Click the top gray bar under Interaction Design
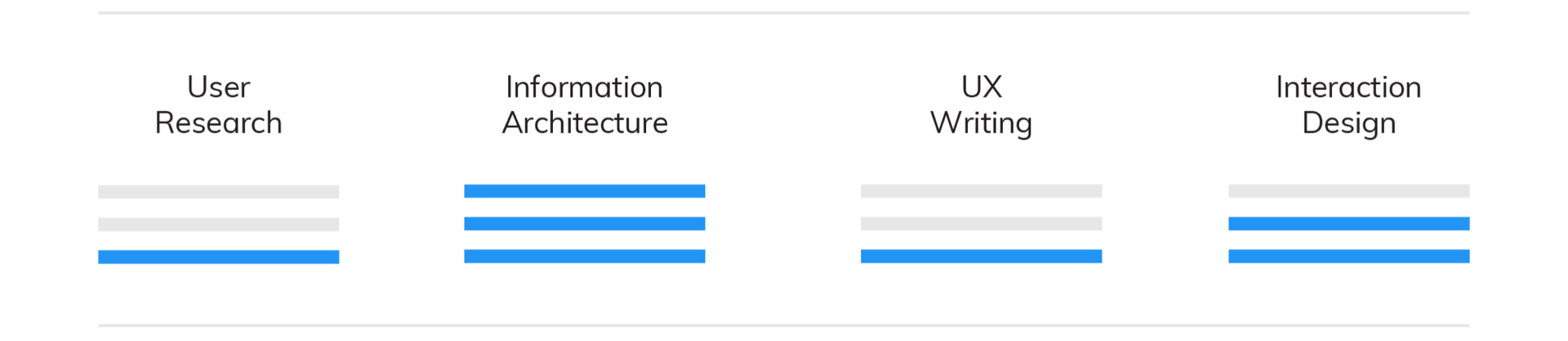The height and width of the screenshot is (341, 1568). pos(1348,191)
